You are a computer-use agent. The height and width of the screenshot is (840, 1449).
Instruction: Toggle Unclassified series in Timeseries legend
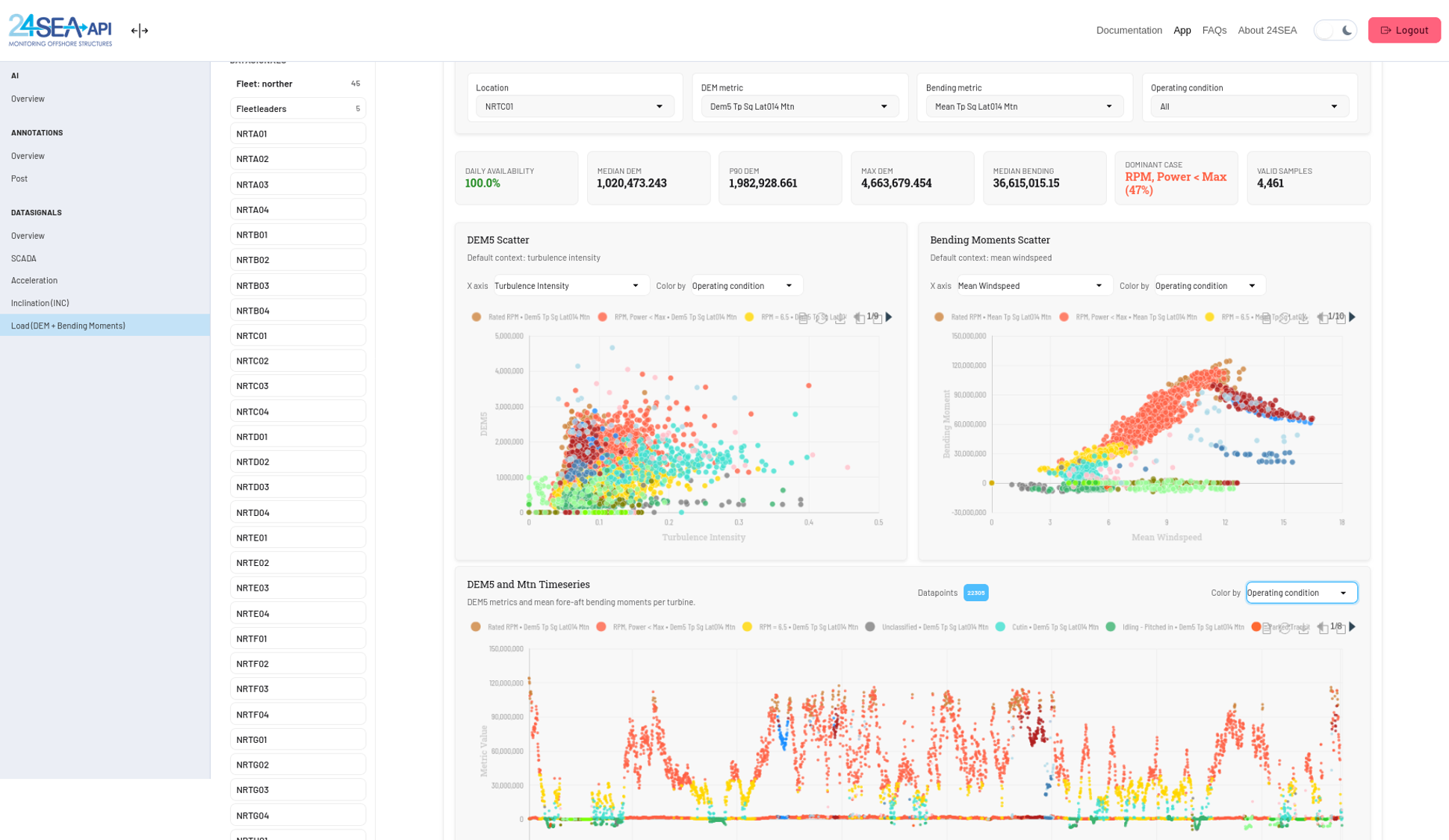[926, 626]
